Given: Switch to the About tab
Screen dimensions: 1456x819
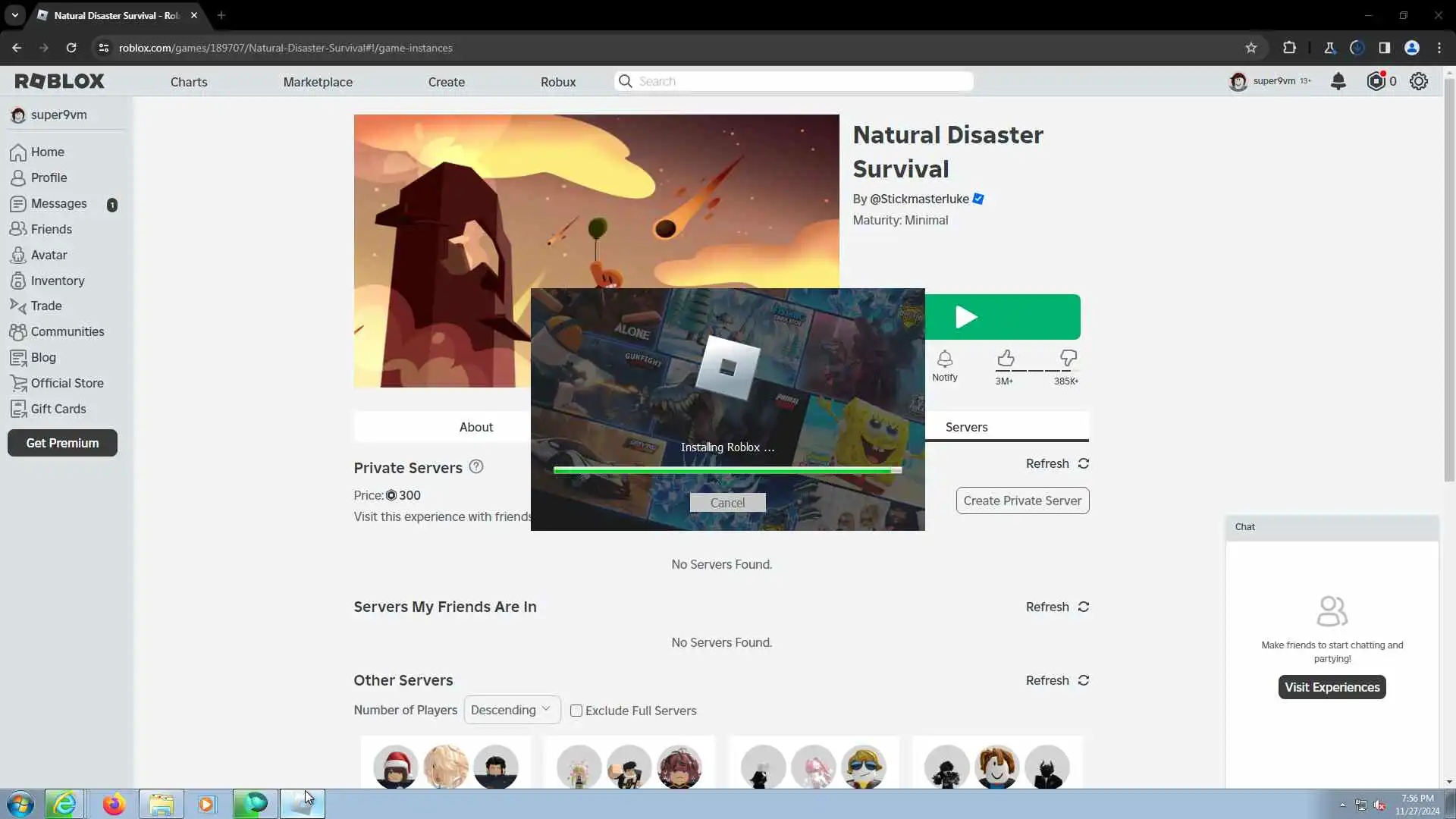Looking at the screenshot, I should [475, 427].
